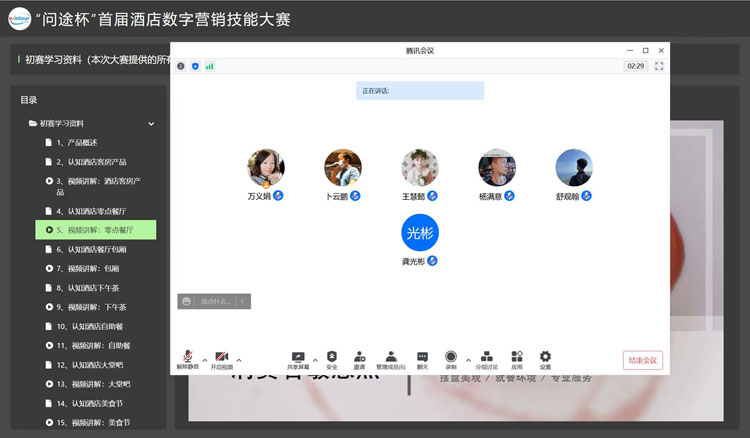The height and width of the screenshot is (438, 750).
Task: Click muted mic icon next to 王慧懿
Action: [432, 196]
